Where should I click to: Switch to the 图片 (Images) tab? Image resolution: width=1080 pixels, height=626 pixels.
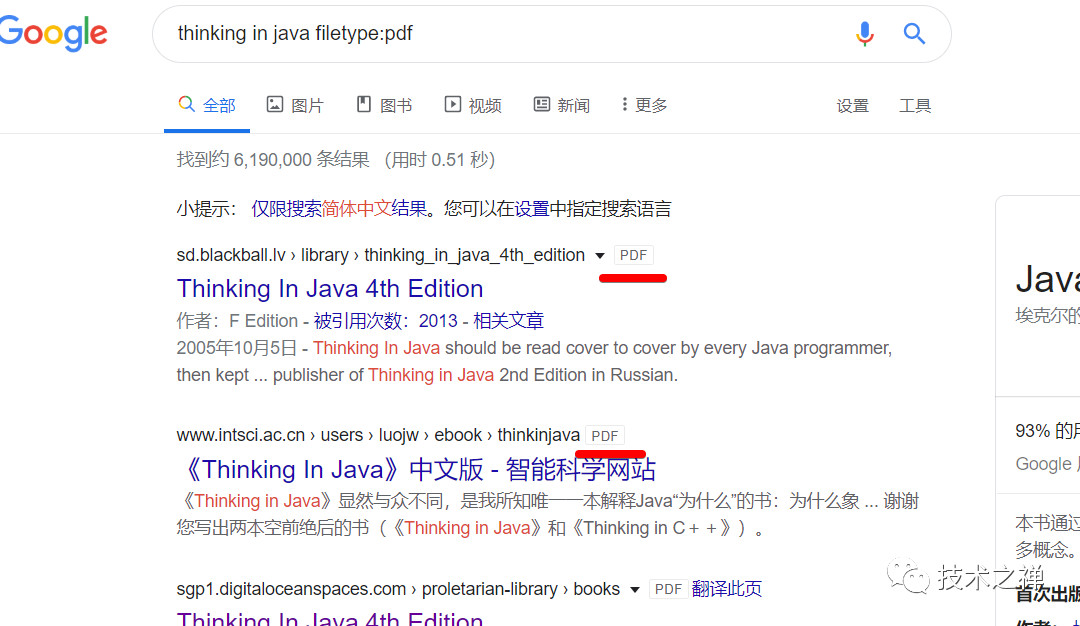pyautogui.click(x=295, y=105)
